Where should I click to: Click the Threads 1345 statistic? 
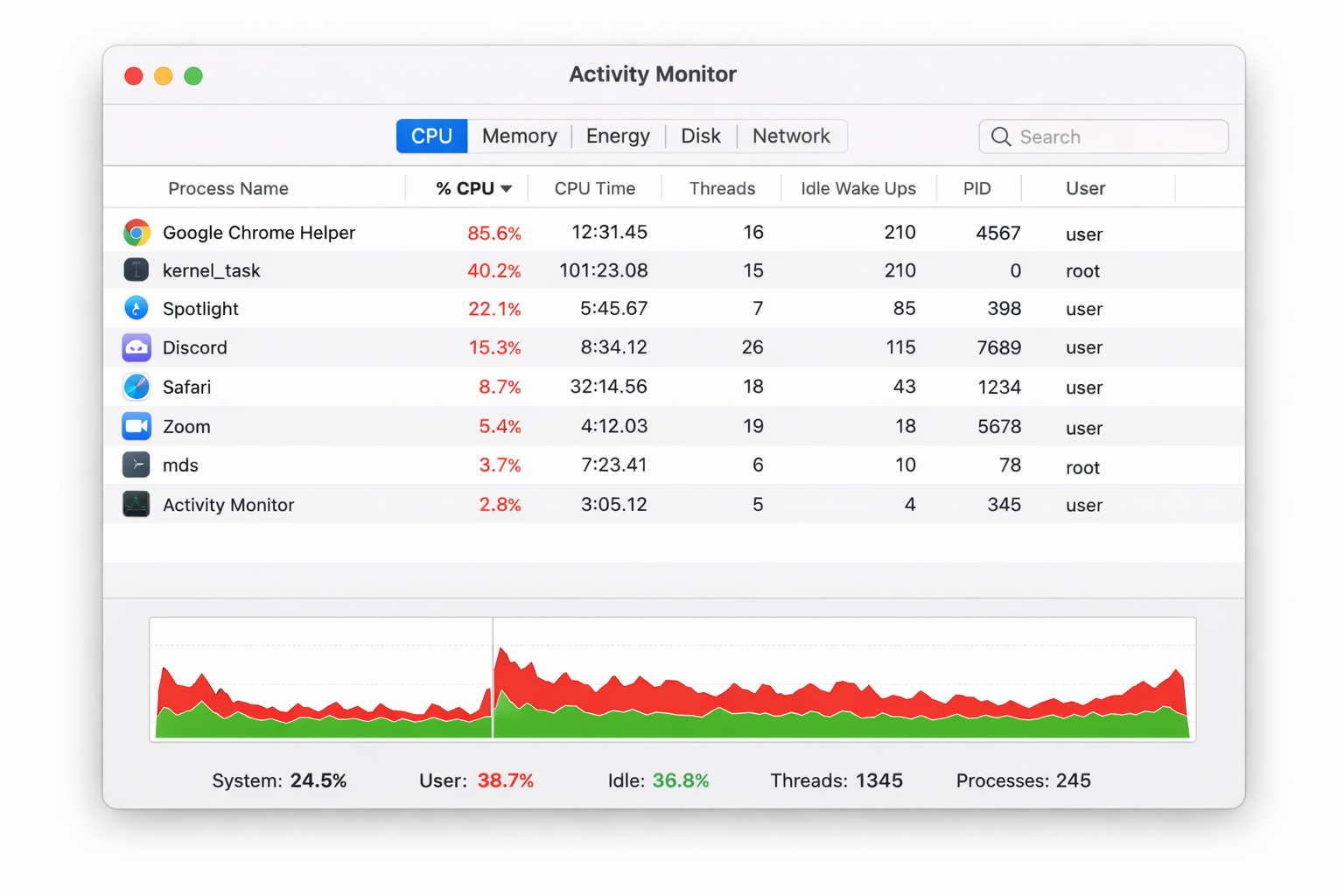pos(836,780)
